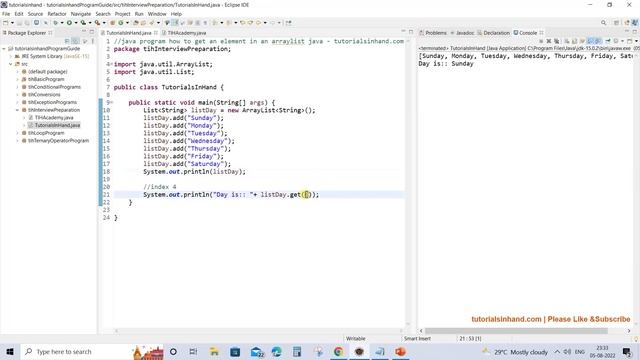Click the Pin Console icon

click(608, 41)
